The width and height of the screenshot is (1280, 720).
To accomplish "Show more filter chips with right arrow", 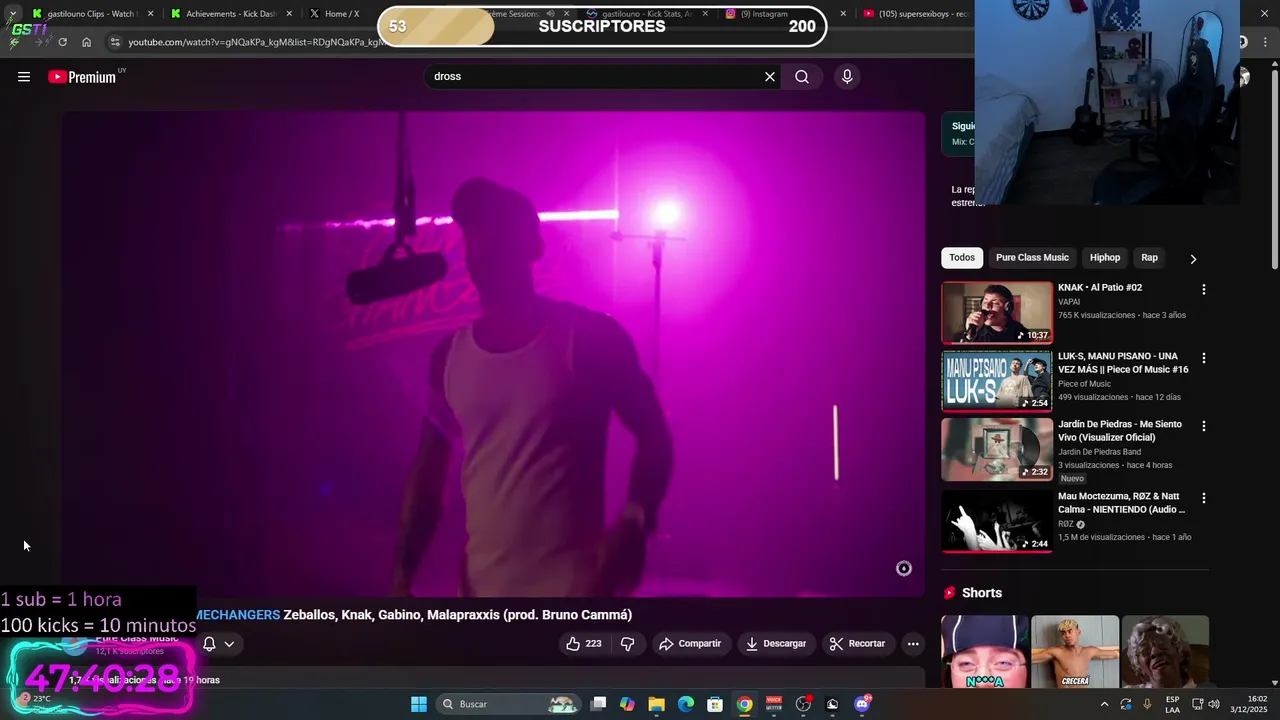I will 1193,259.
